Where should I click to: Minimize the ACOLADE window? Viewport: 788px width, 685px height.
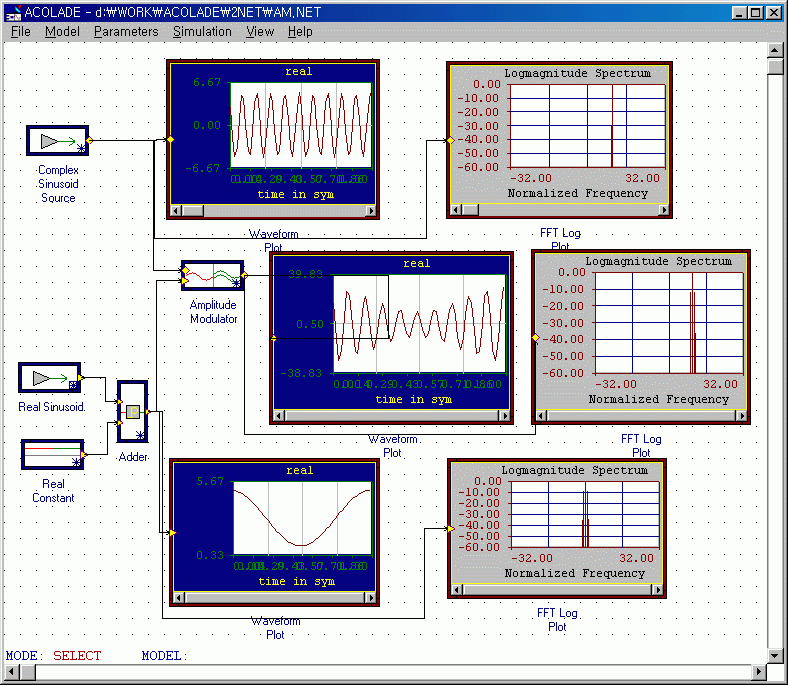pyautogui.click(x=738, y=13)
